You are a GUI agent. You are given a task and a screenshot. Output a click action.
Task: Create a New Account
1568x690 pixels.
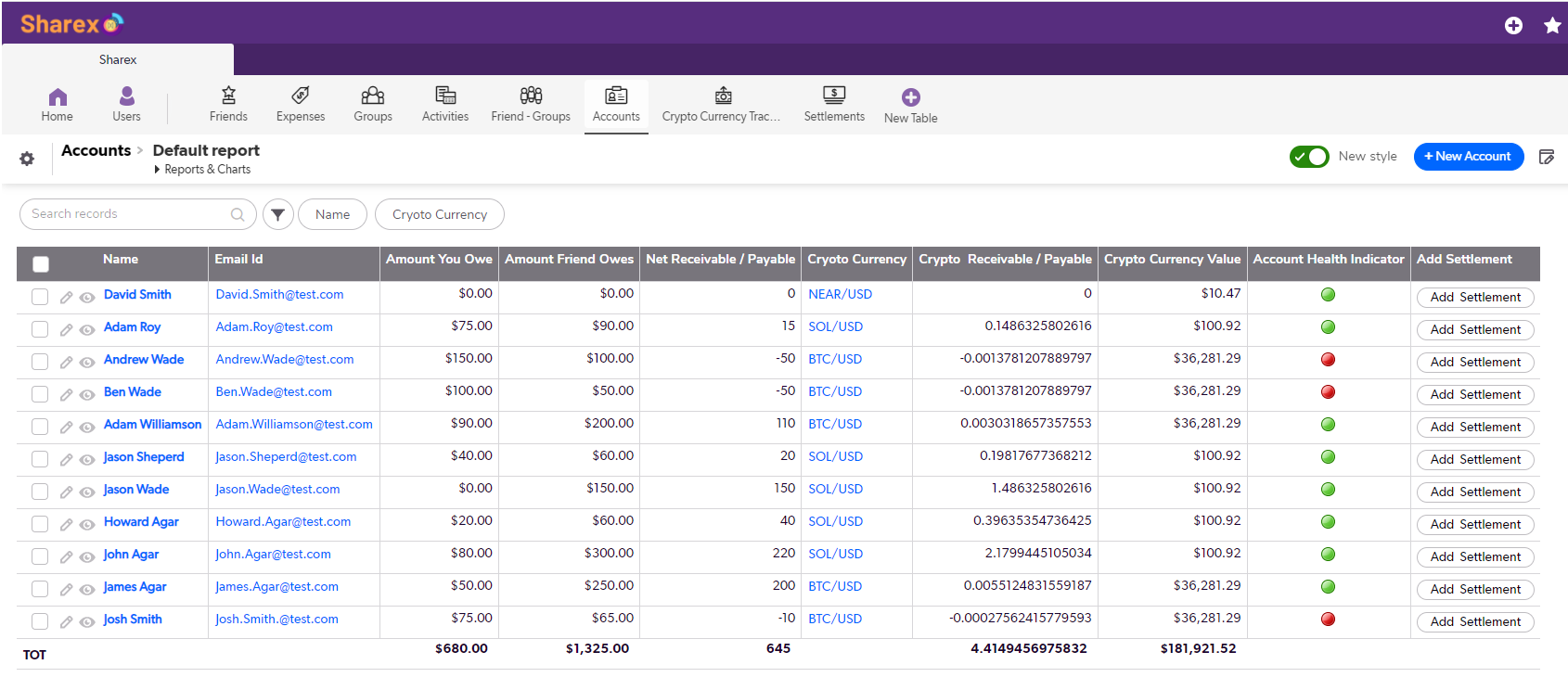pyautogui.click(x=1468, y=157)
